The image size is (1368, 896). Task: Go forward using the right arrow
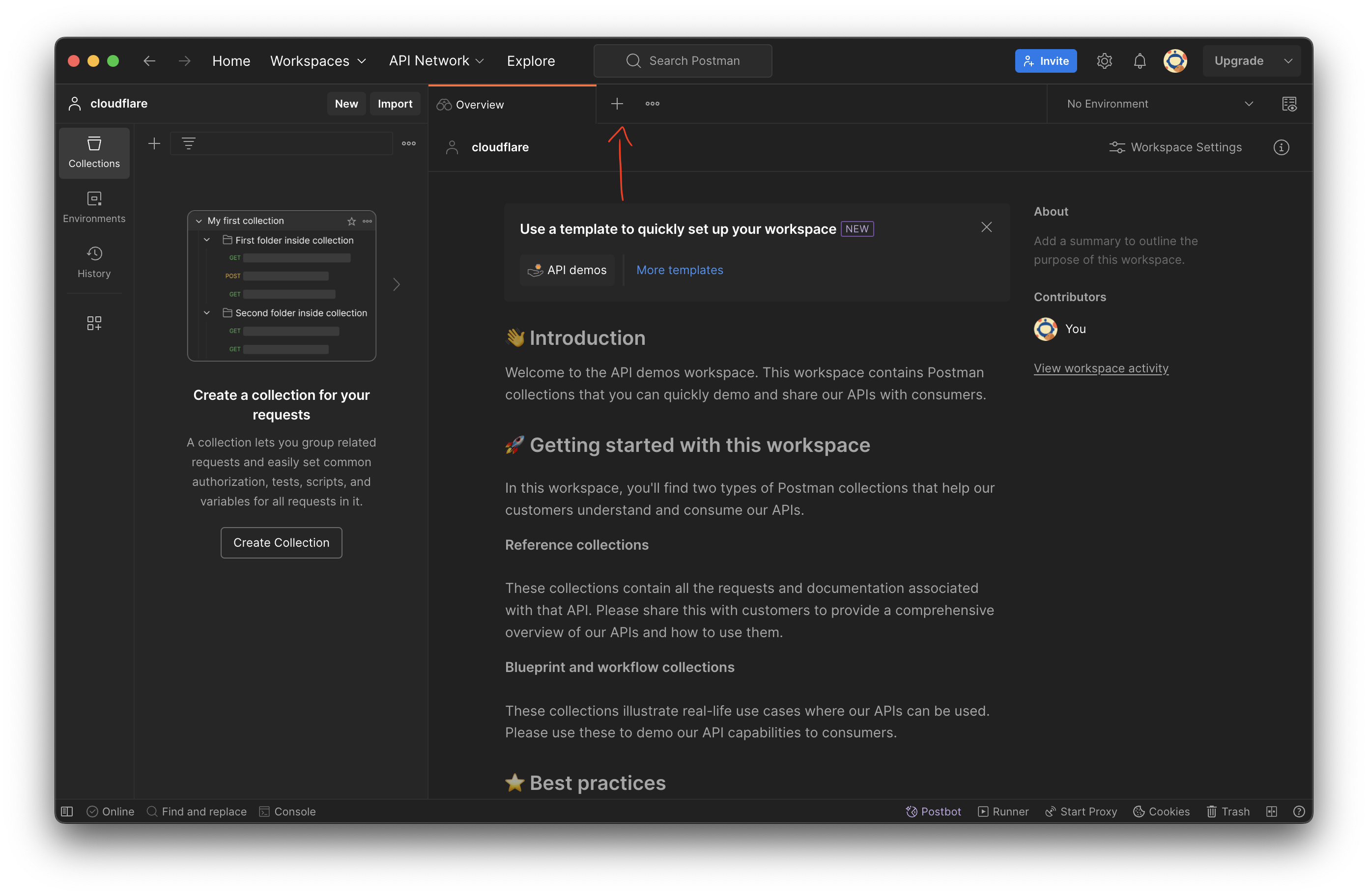(184, 61)
